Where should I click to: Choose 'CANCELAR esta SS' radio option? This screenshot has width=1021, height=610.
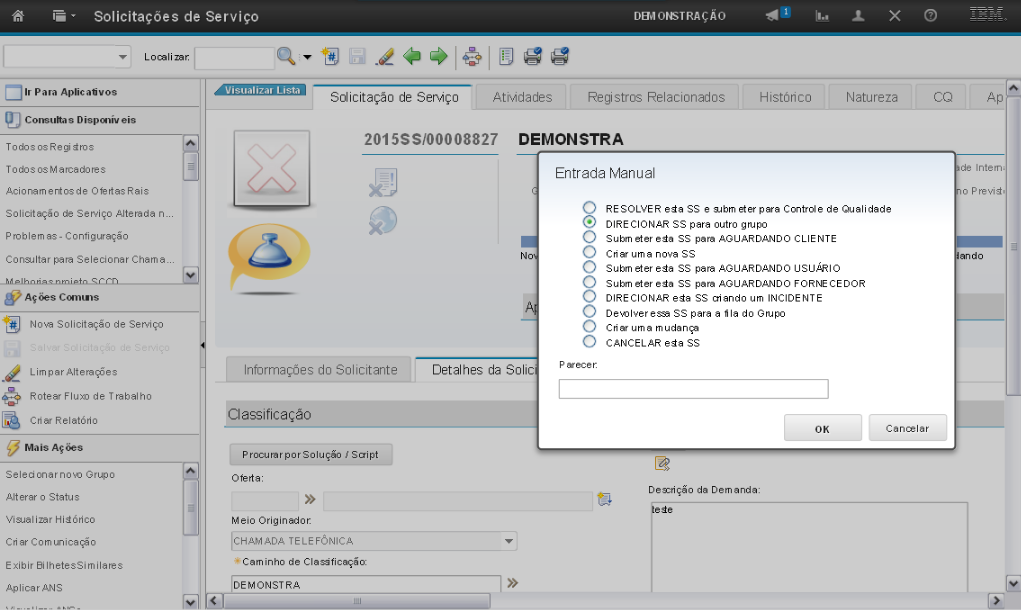click(x=589, y=342)
